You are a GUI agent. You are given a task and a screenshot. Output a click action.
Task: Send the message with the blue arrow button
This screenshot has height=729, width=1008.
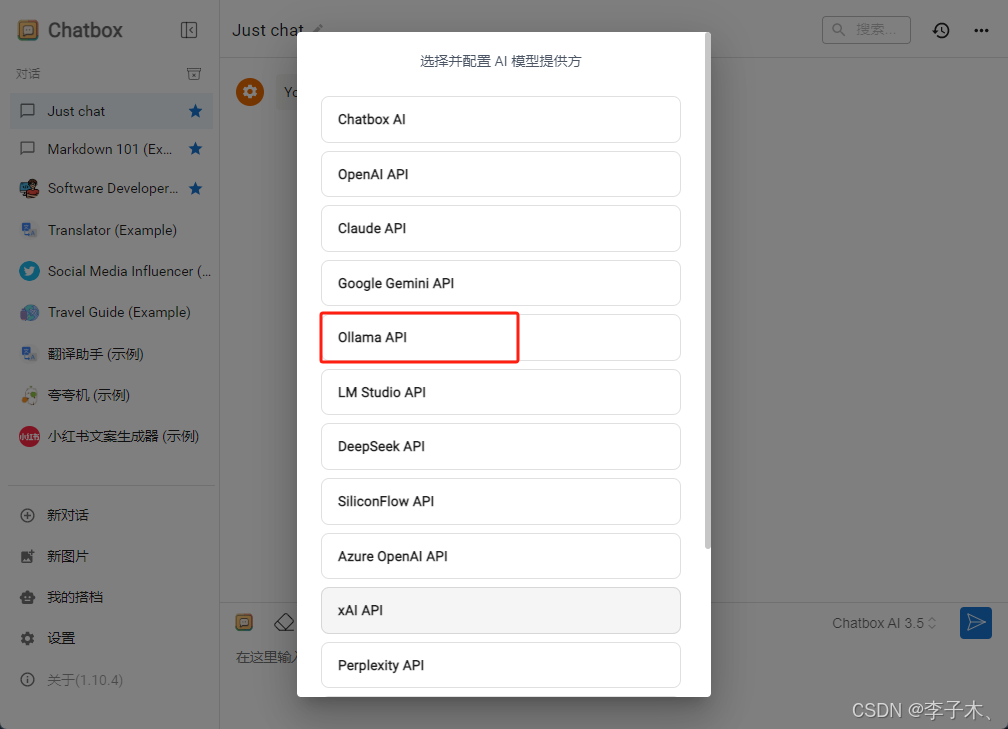(x=976, y=622)
